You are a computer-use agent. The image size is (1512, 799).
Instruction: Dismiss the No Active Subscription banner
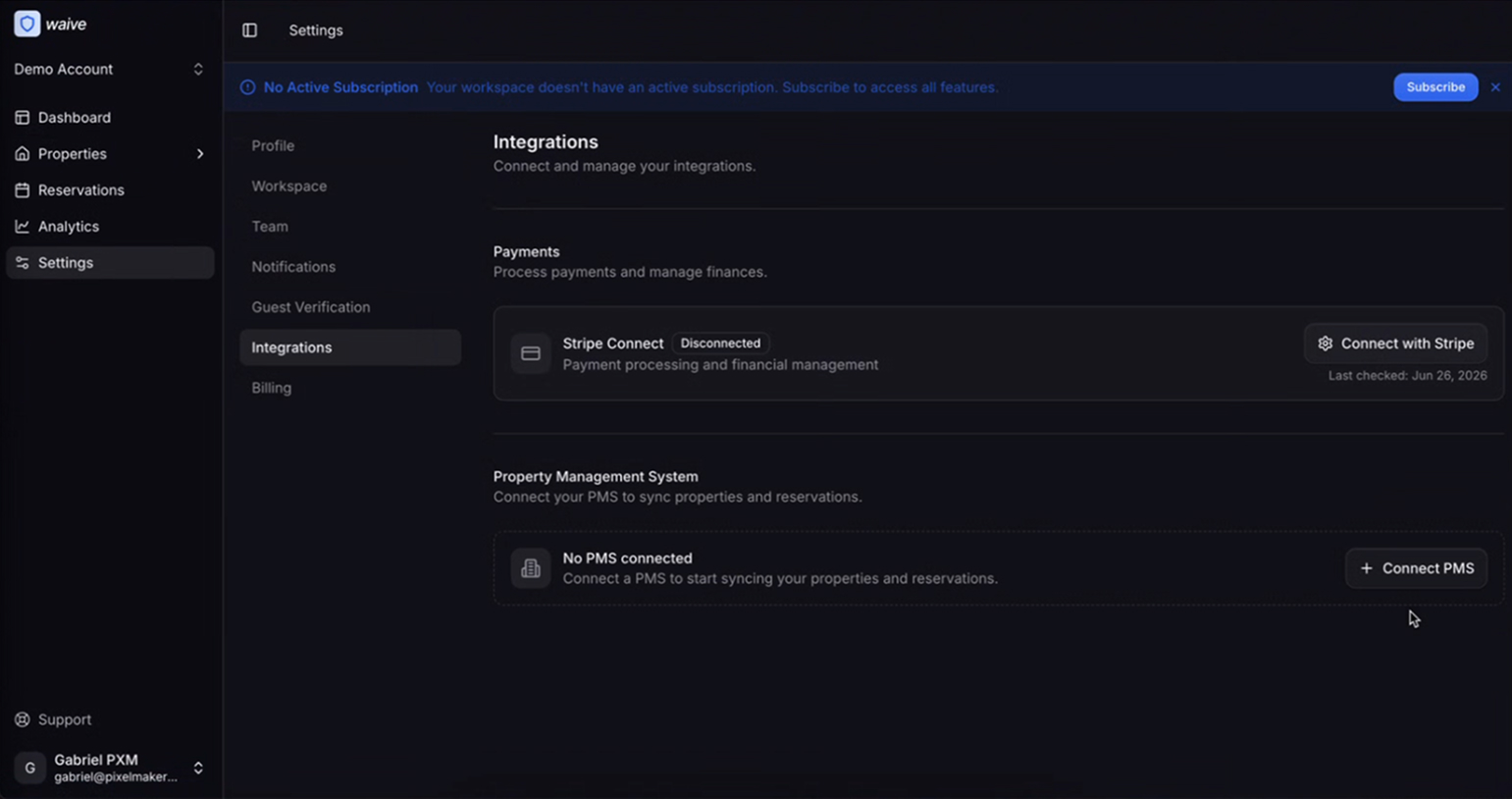click(x=1495, y=87)
